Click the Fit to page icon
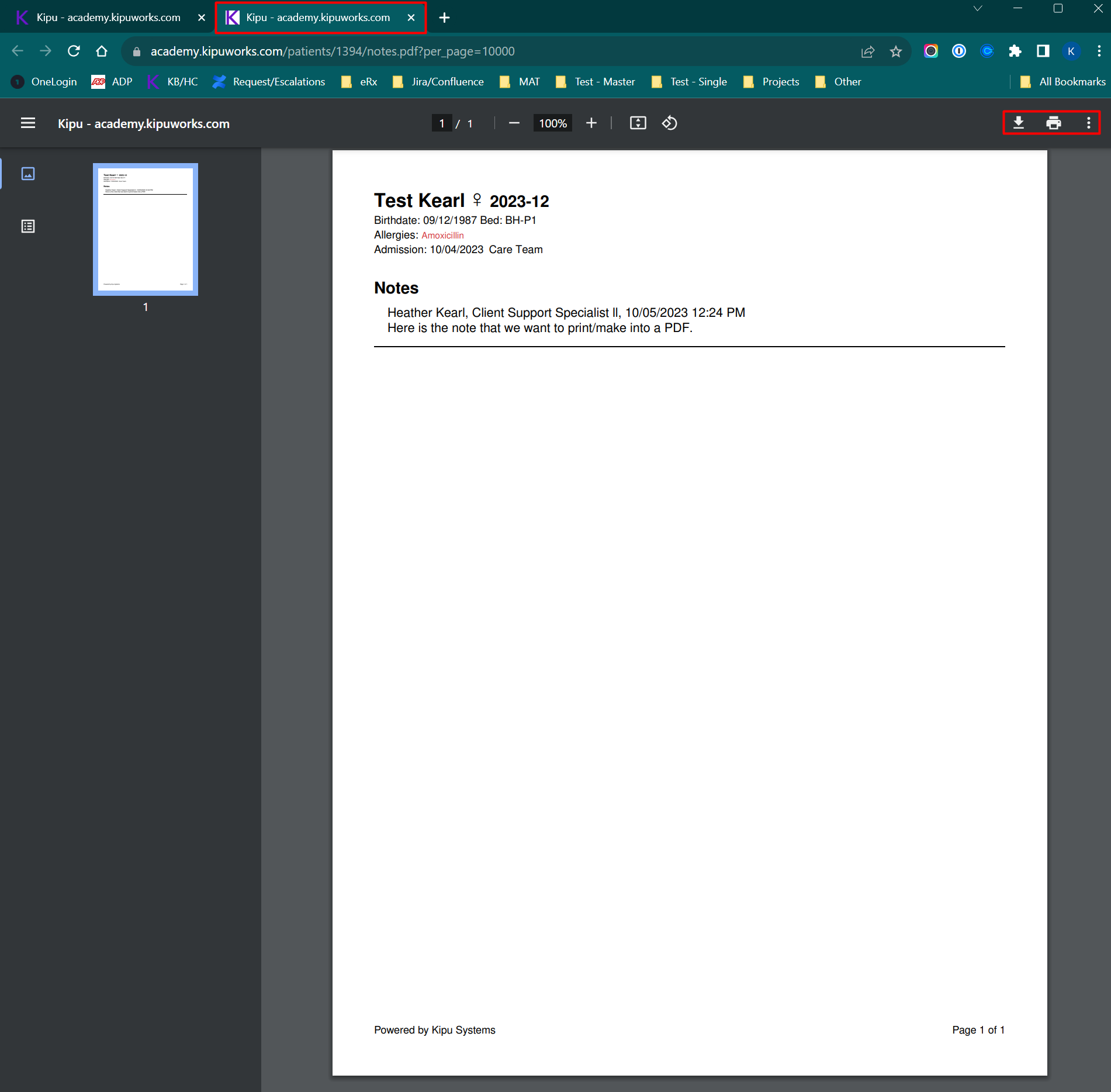This screenshot has height=1092, width=1111. tap(638, 123)
